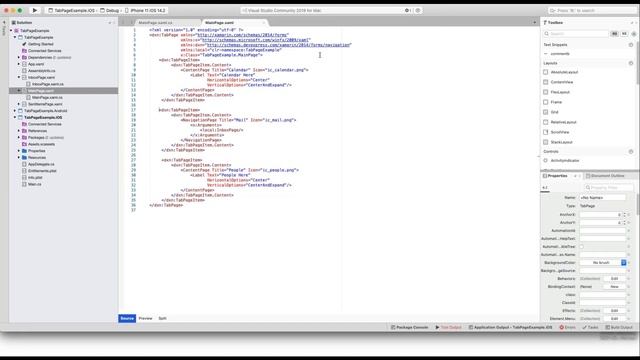Show the Tasks pad

click(590, 327)
